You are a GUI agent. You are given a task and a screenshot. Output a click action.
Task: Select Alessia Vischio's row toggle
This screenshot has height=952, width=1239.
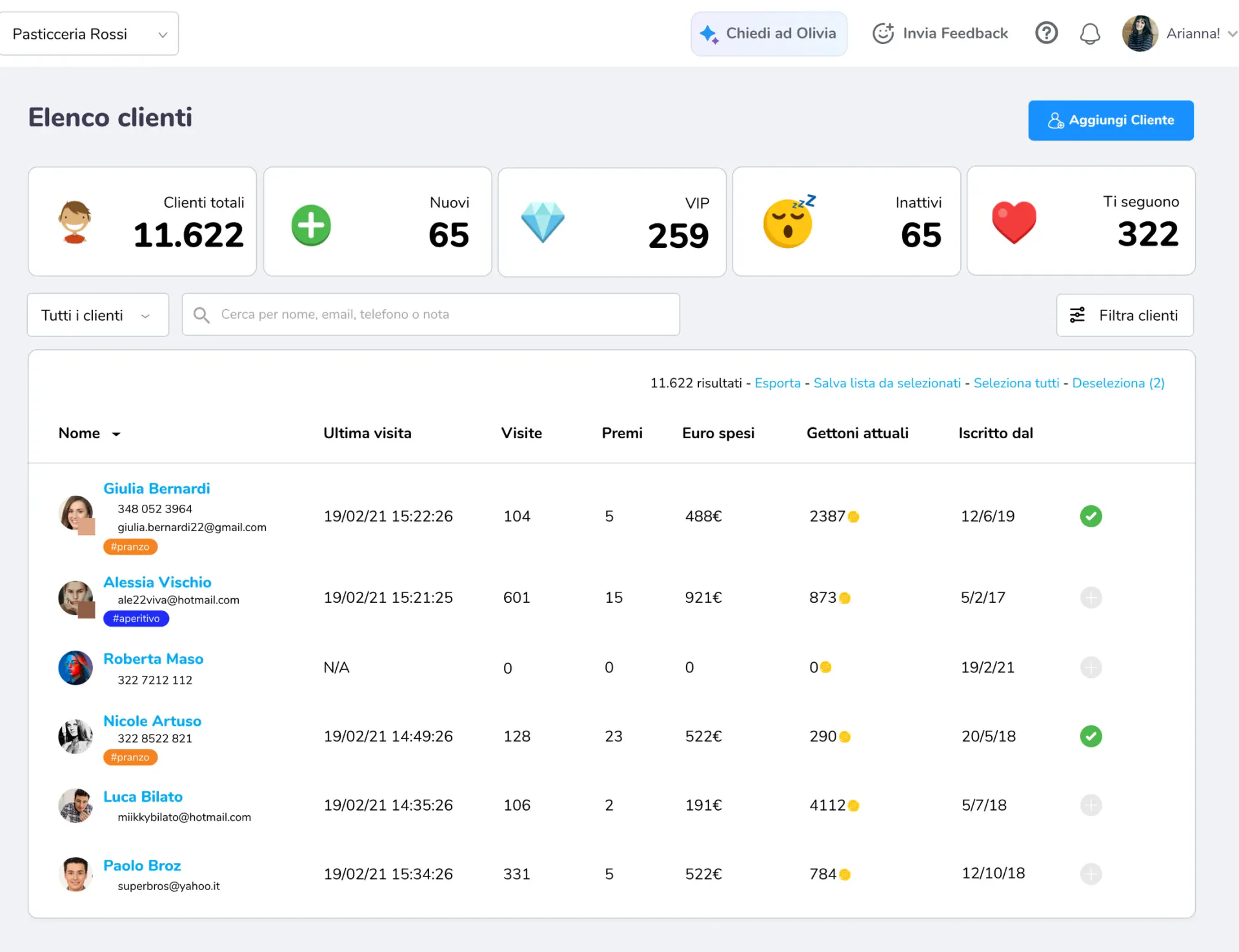pyautogui.click(x=1091, y=598)
